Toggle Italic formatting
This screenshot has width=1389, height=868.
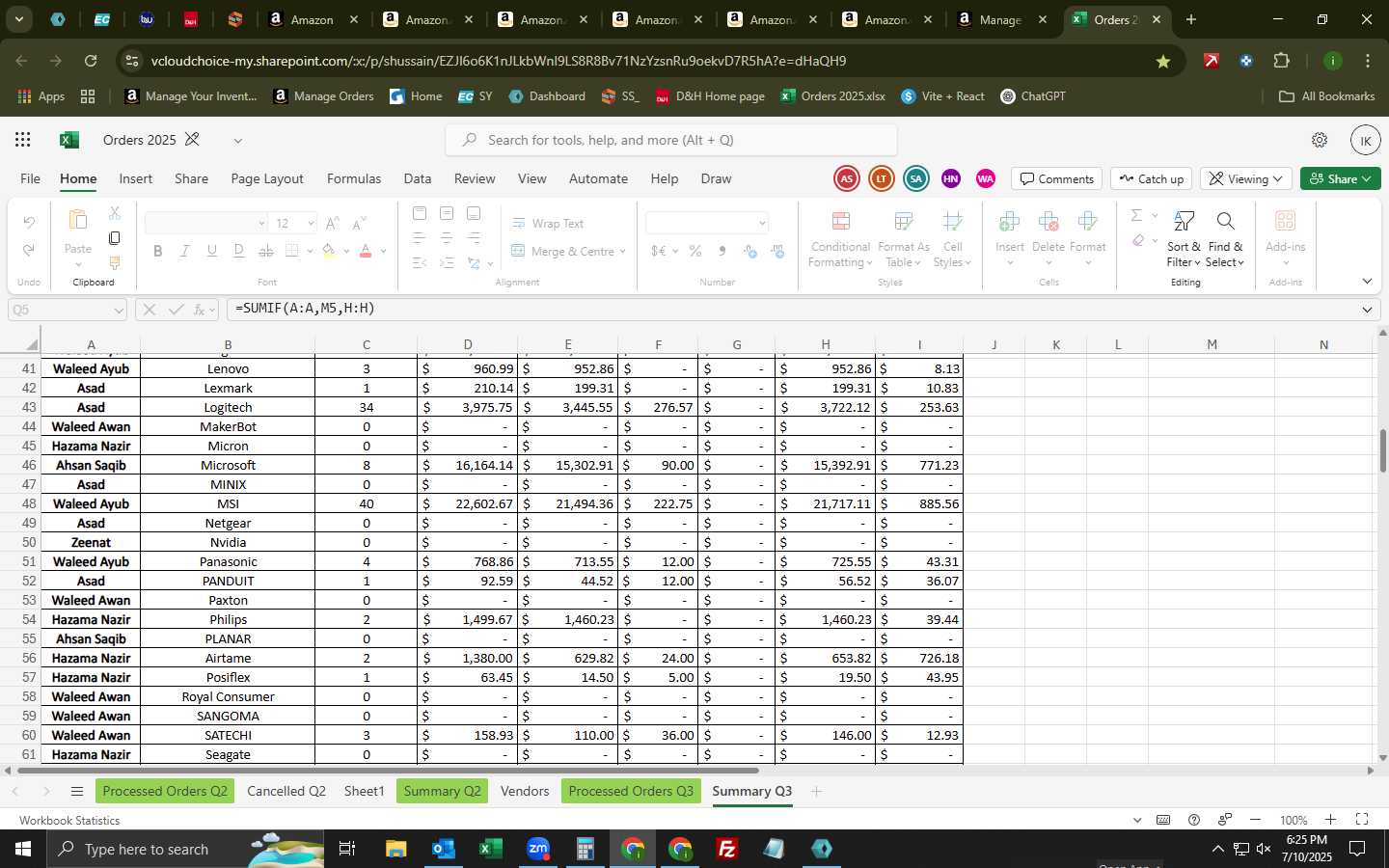(184, 251)
